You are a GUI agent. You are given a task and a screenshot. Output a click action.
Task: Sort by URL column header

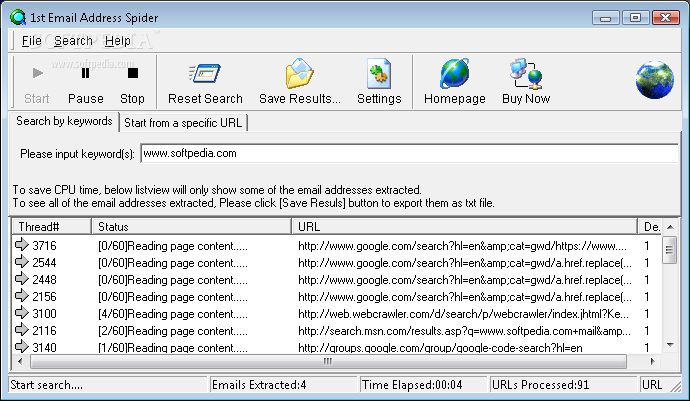(x=464, y=227)
